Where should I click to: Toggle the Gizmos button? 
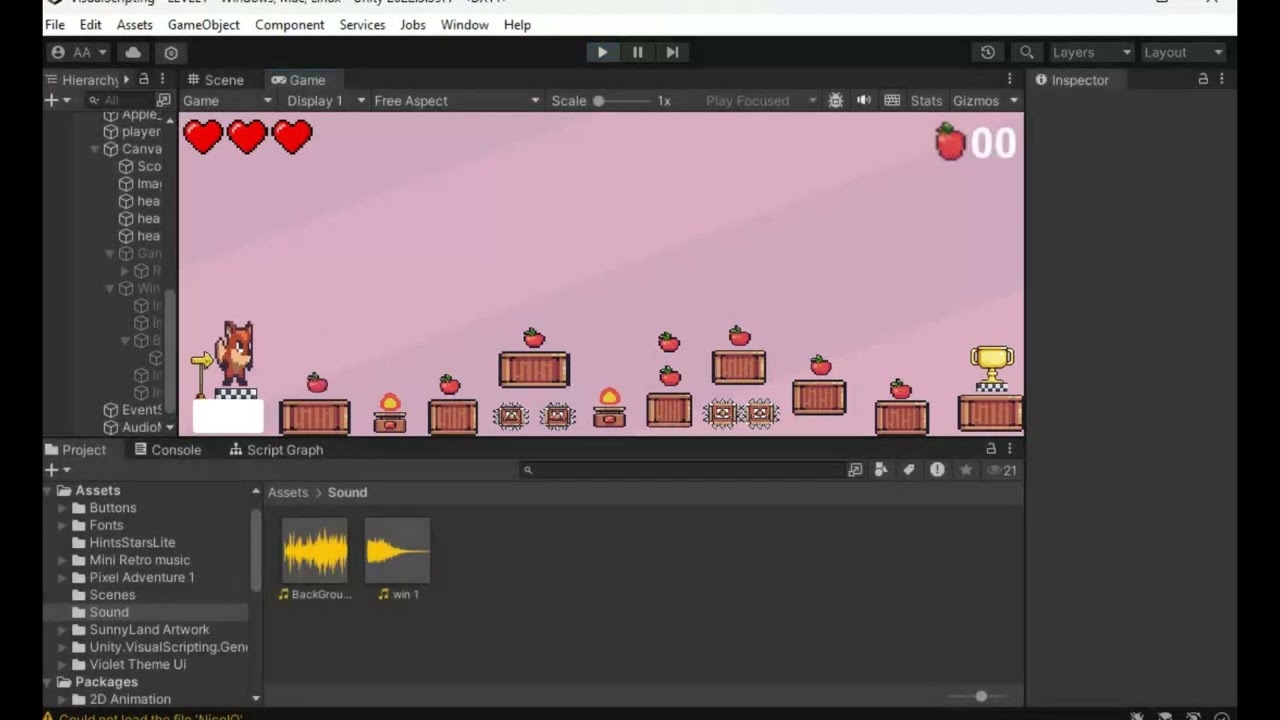976,100
